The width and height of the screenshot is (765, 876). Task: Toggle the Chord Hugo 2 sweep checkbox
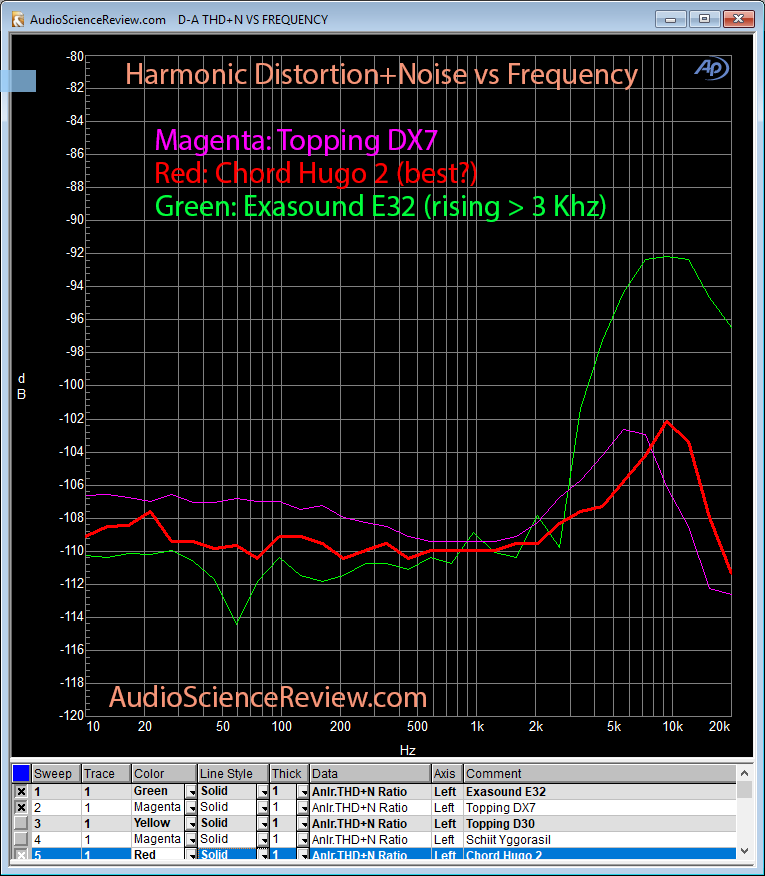coord(21,854)
